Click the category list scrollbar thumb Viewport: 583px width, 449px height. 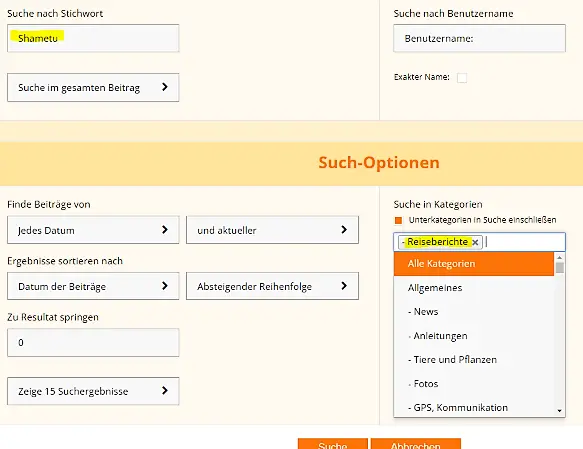(x=560, y=268)
